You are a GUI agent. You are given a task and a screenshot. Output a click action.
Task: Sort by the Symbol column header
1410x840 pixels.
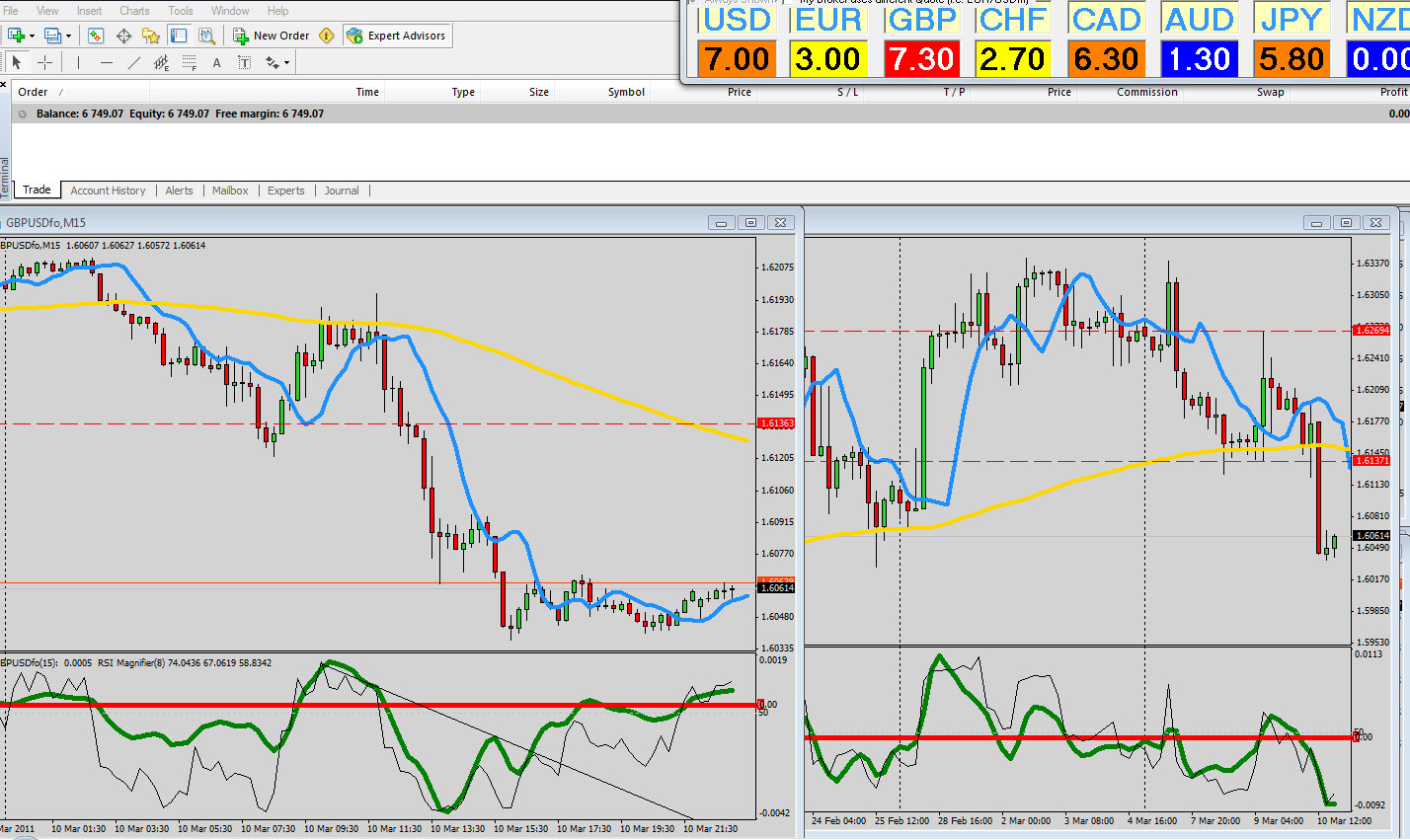click(x=626, y=92)
